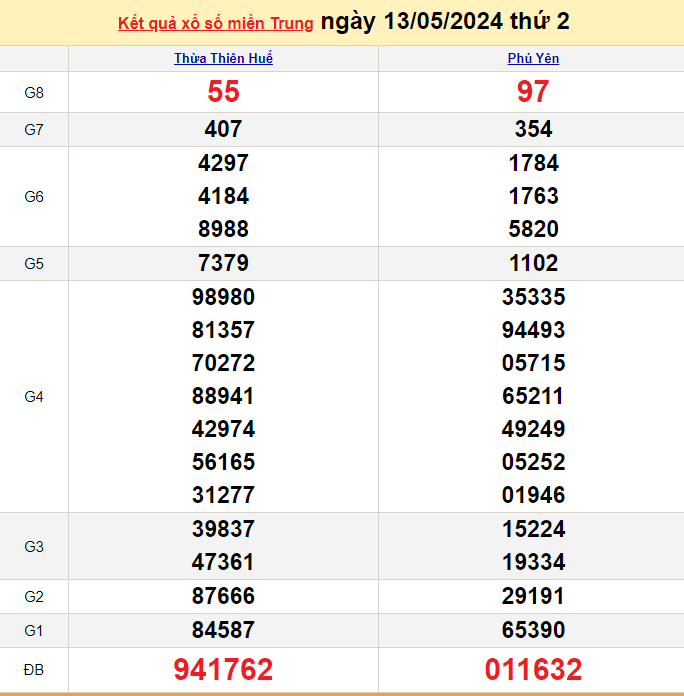The height and width of the screenshot is (696, 684).
Task: Click G4 number 94493
Action: tap(533, 330)
